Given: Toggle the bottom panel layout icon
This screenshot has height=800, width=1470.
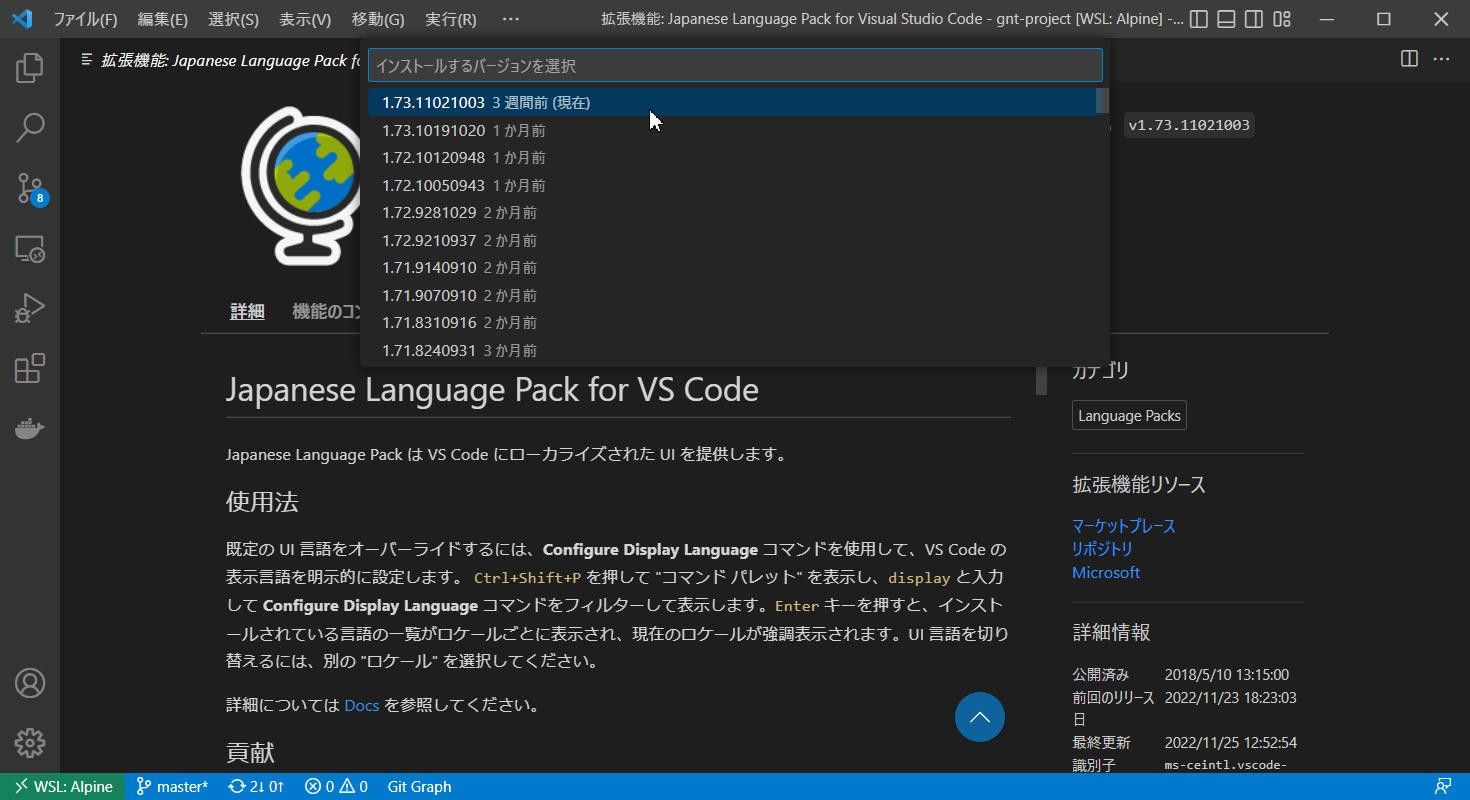Looking at the screenshot, I should coord(1226,19).
